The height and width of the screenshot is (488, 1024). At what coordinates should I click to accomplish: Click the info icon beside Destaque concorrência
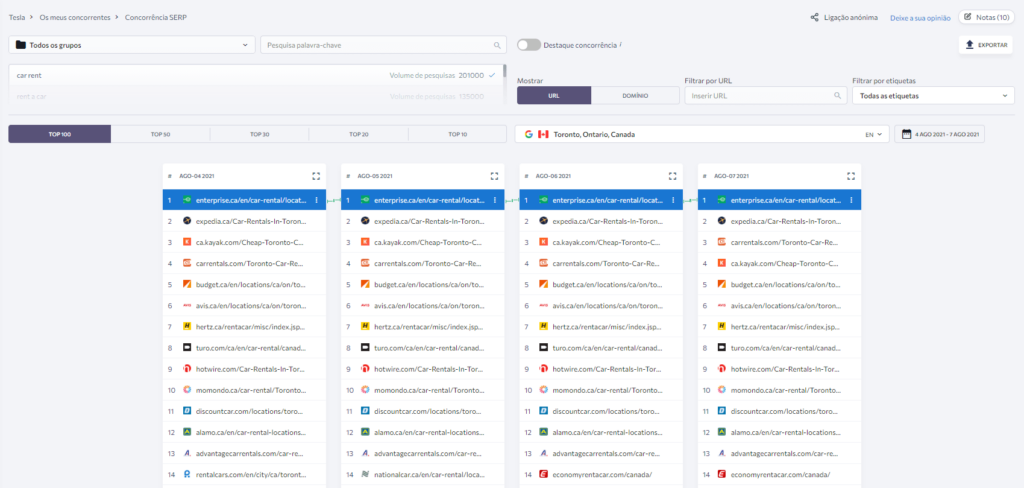coord(620,44)
